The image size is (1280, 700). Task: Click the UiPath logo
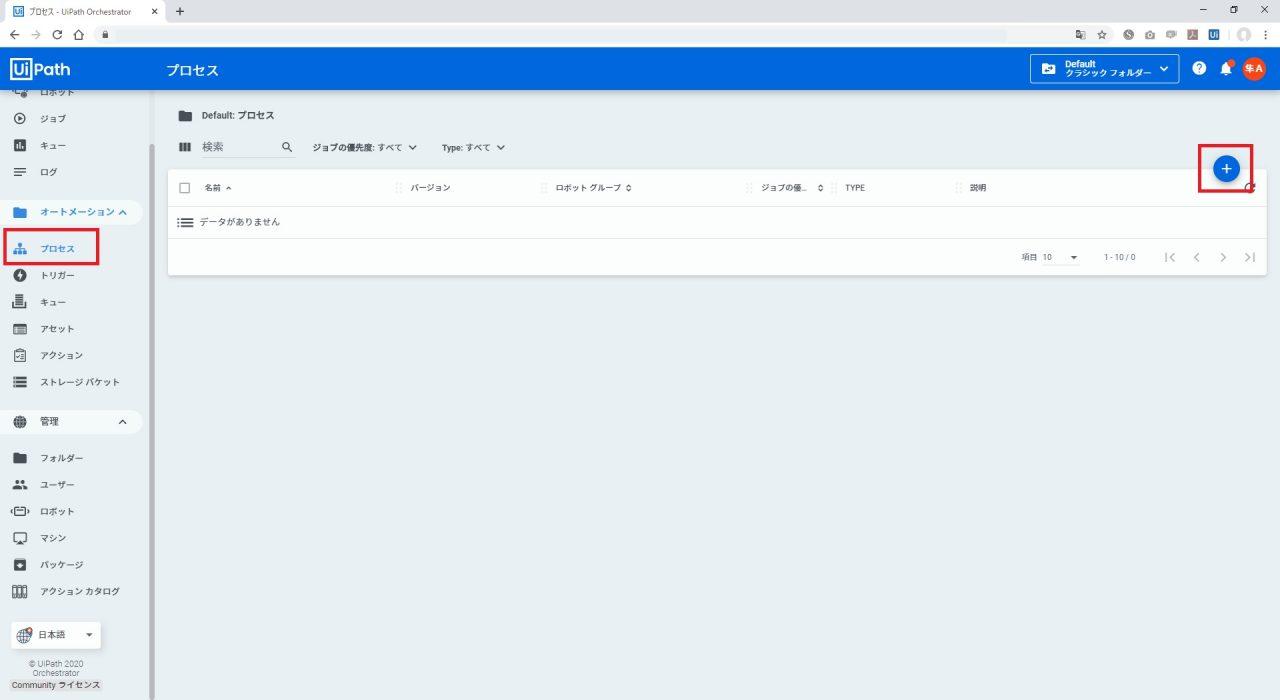click(x=40, y=70)
